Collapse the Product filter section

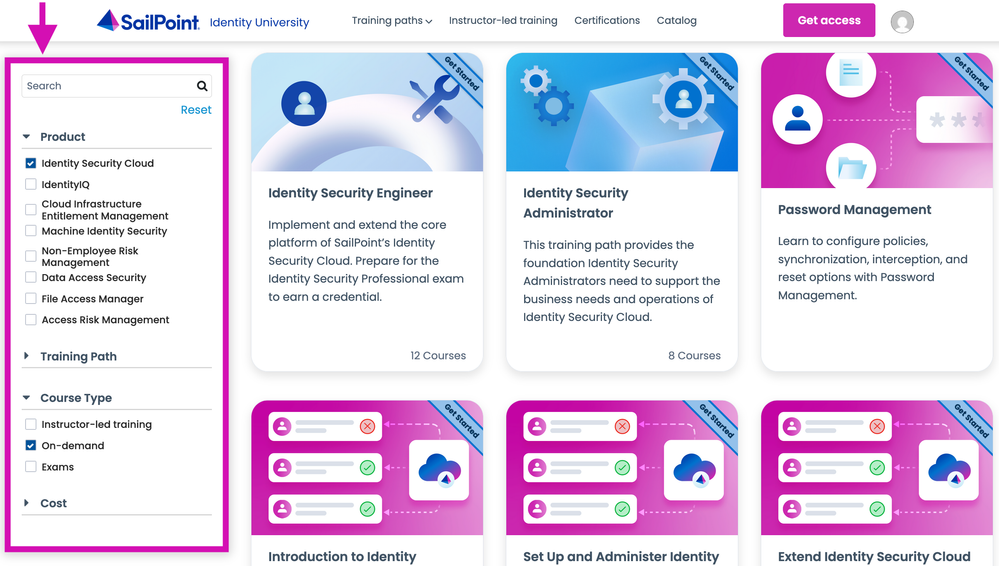(x=62, y=137)
